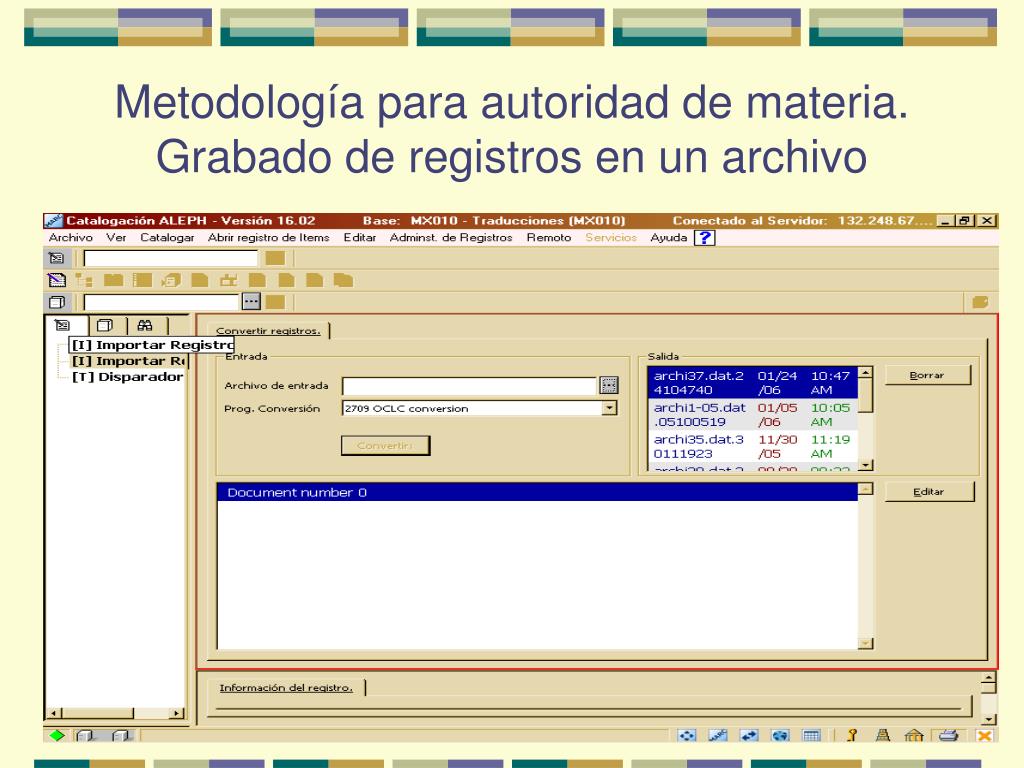Select the Convertir registros tab
The image size is (1024, 768).
268,330
